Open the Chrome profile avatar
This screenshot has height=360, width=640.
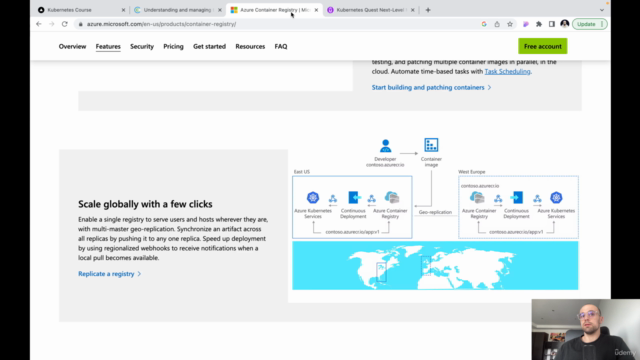click(x=565, y=24)
